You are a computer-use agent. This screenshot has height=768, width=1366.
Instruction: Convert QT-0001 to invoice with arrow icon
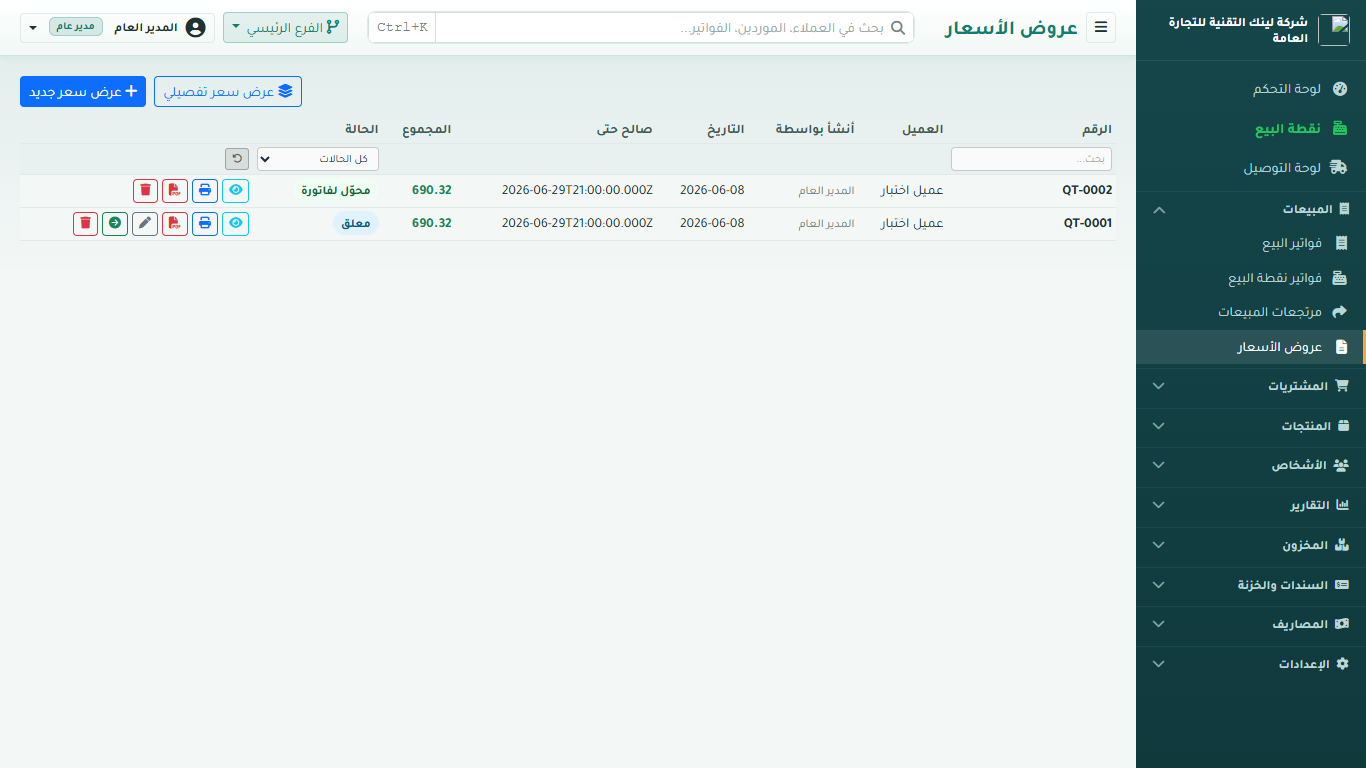click(x=115, y=223)
